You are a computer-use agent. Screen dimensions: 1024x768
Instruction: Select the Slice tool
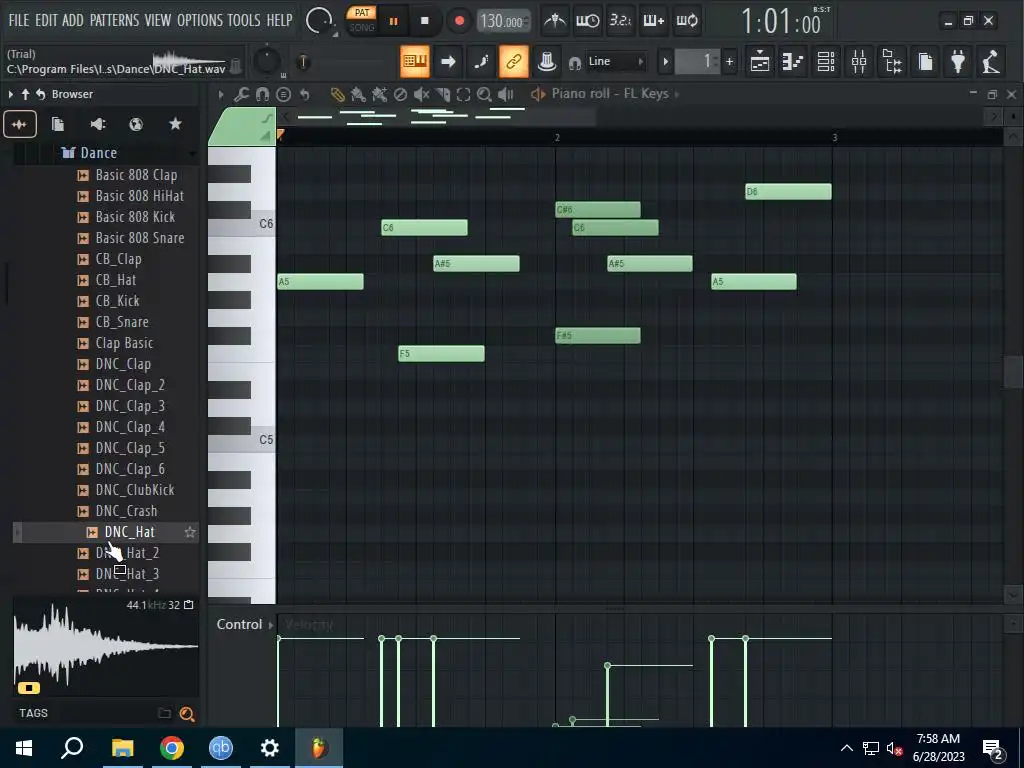tap(443, 95)
